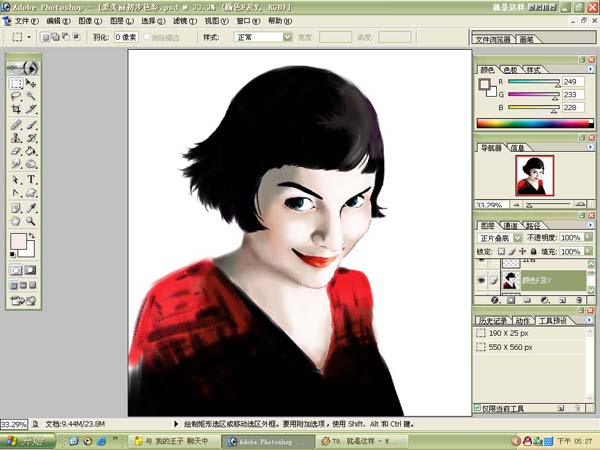Viewport: 600px width, 450px height.
Task: Click the zoom-out button in Navigator
Action: [x=517, y=205]
